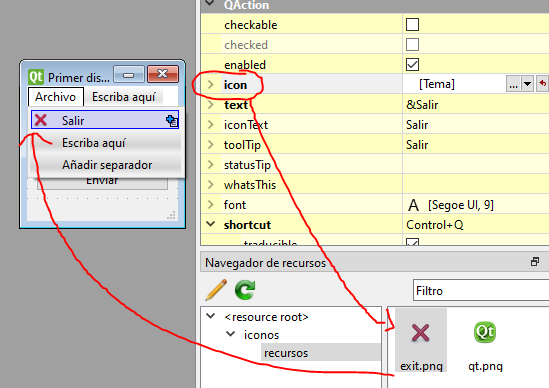Click the empty statusTip value cell
549x388 pixels.
[476, 164]
